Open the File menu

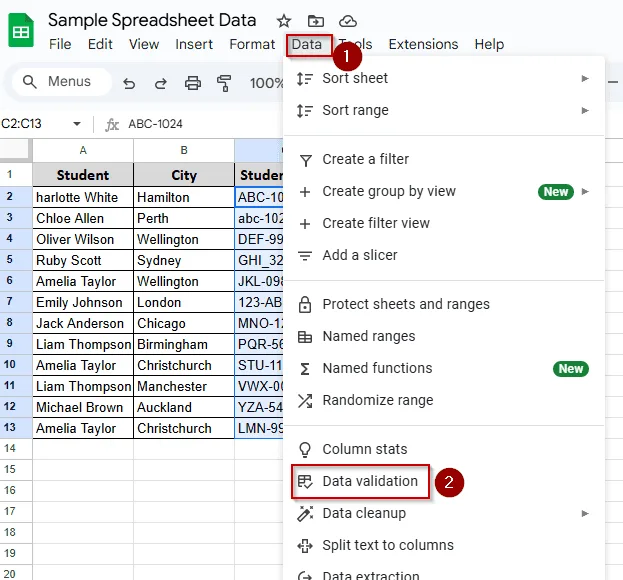[x=60, y=44]
